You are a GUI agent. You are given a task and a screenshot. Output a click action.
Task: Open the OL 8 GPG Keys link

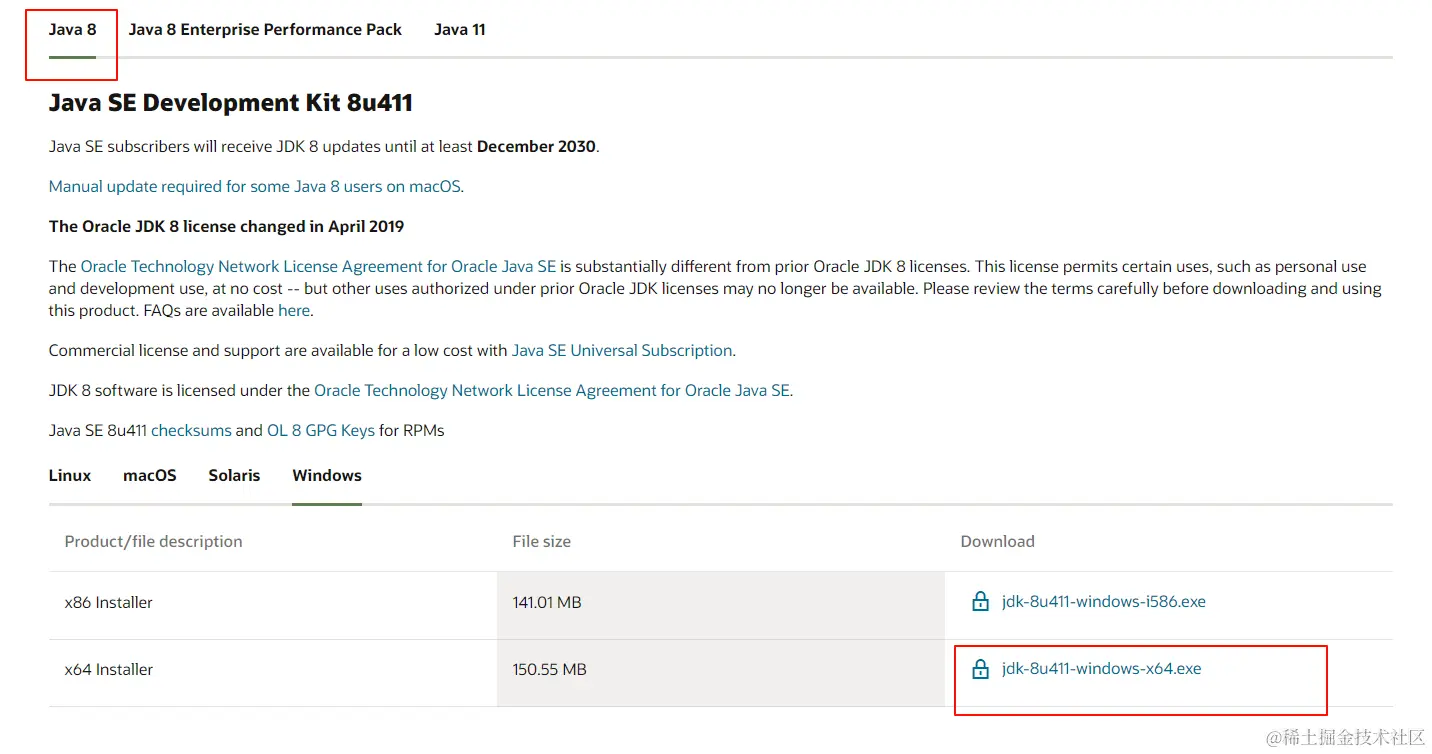320,431
